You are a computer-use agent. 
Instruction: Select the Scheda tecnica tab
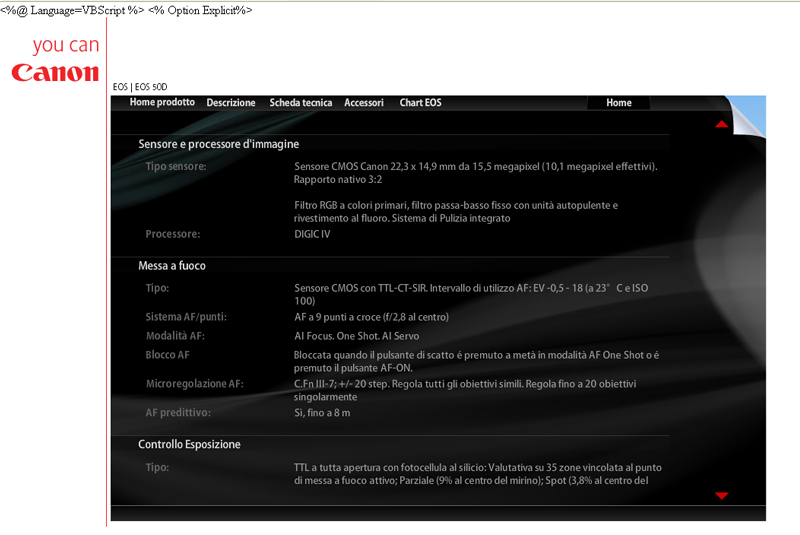[301, 103]
